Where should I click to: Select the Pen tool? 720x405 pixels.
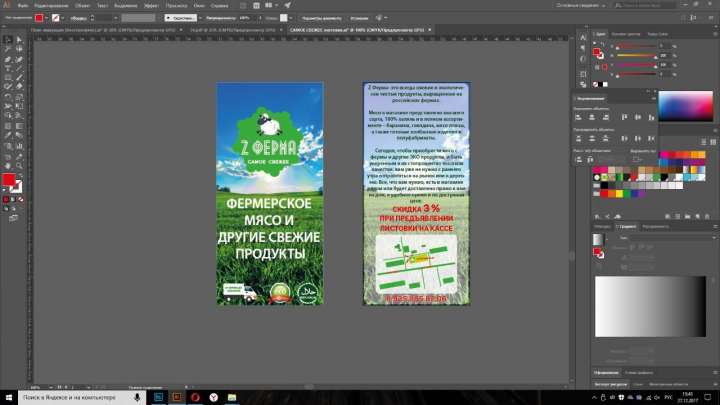point(8,59)
